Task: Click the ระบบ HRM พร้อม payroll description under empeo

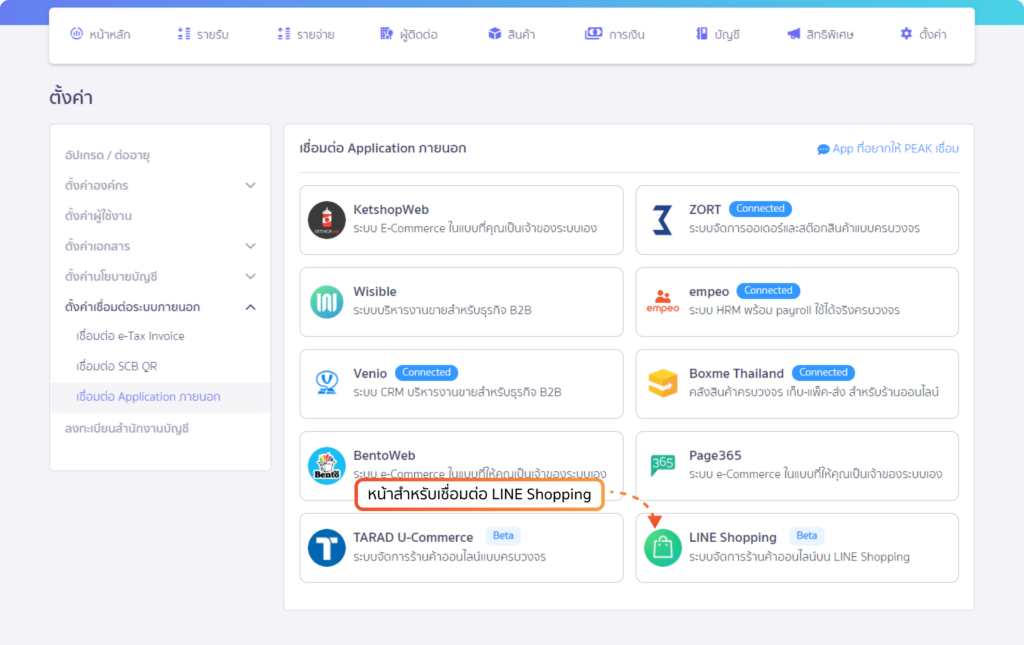Action: pyautogui.click(x=794, y=311)
